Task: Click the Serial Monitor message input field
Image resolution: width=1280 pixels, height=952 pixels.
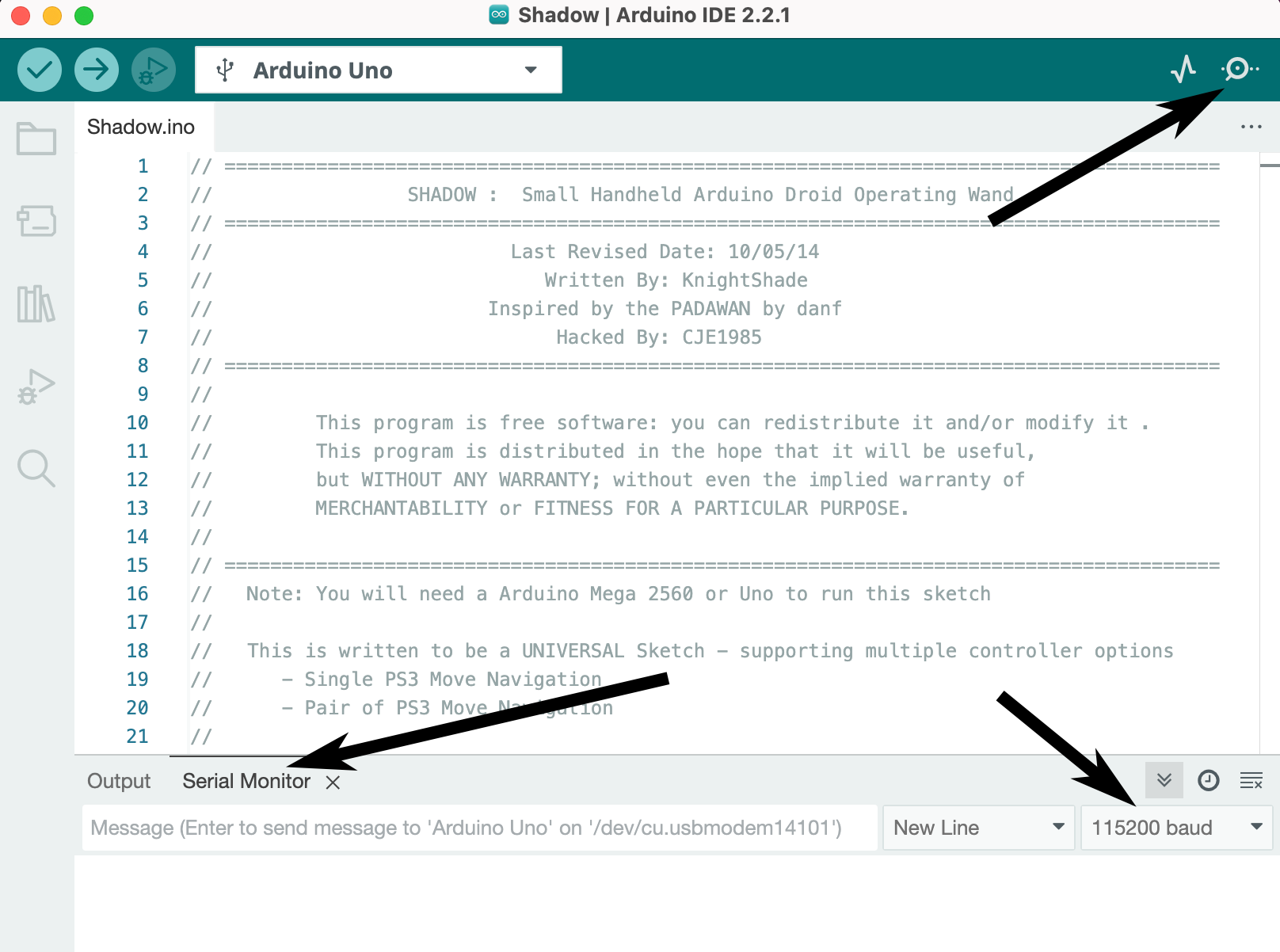Action: [475, 827]
